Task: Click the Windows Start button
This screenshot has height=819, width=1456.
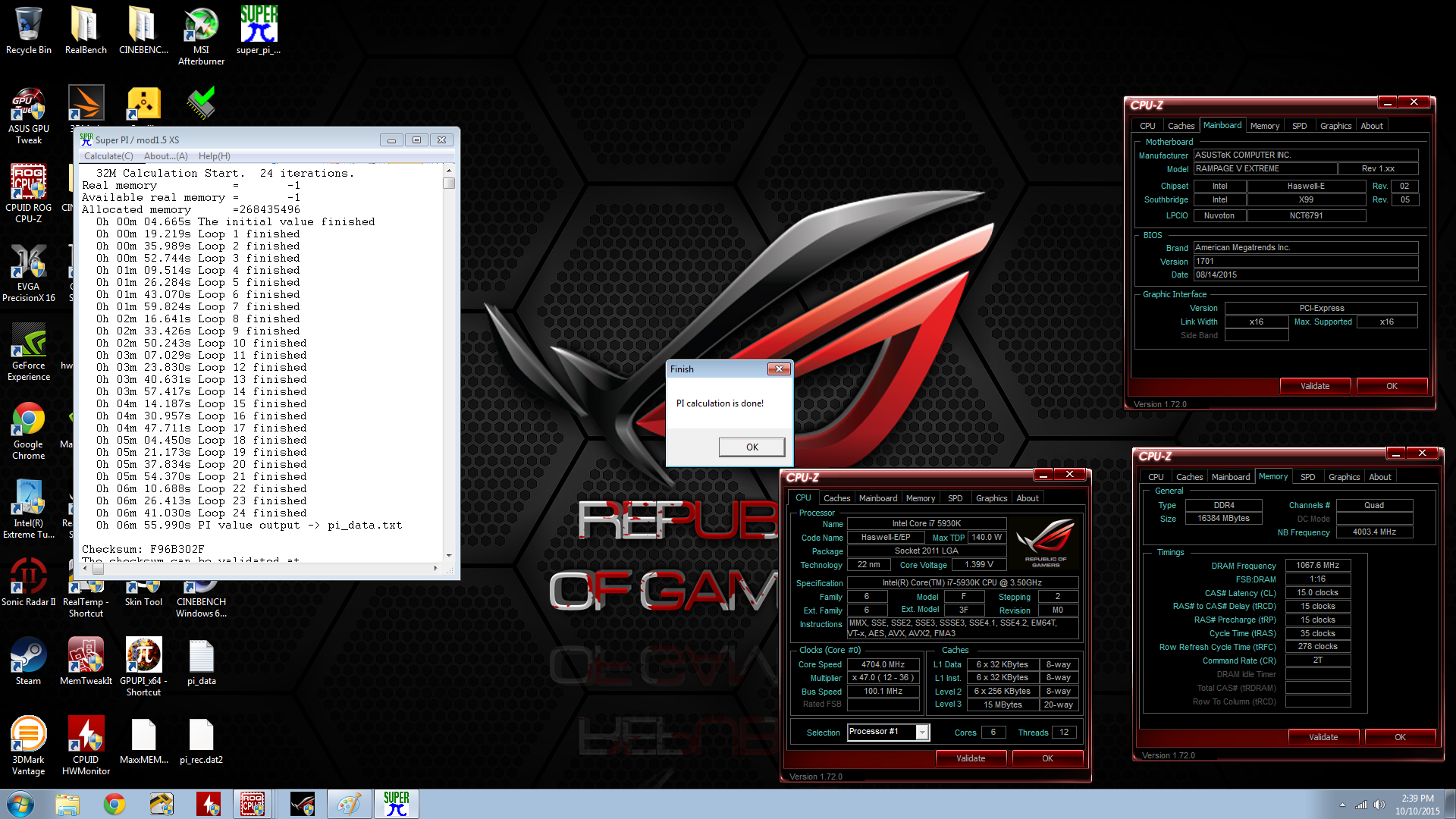Action: (x=20, y=804)
